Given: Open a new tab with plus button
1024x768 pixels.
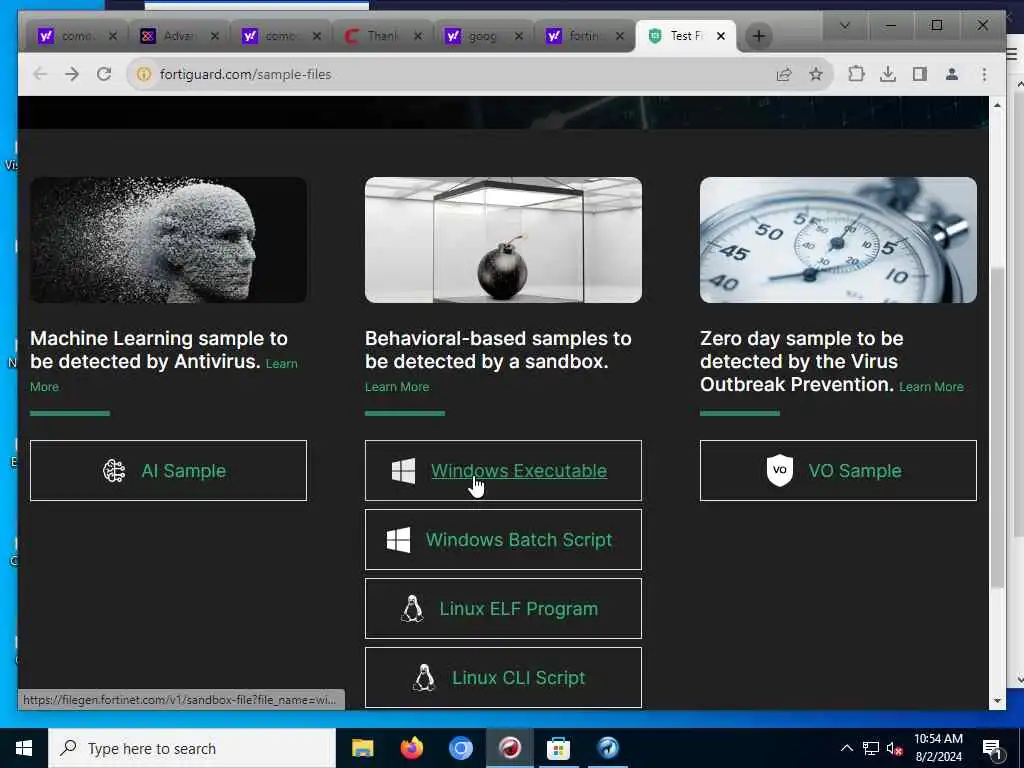Looking at the screenshot, I should click(759, 36).
